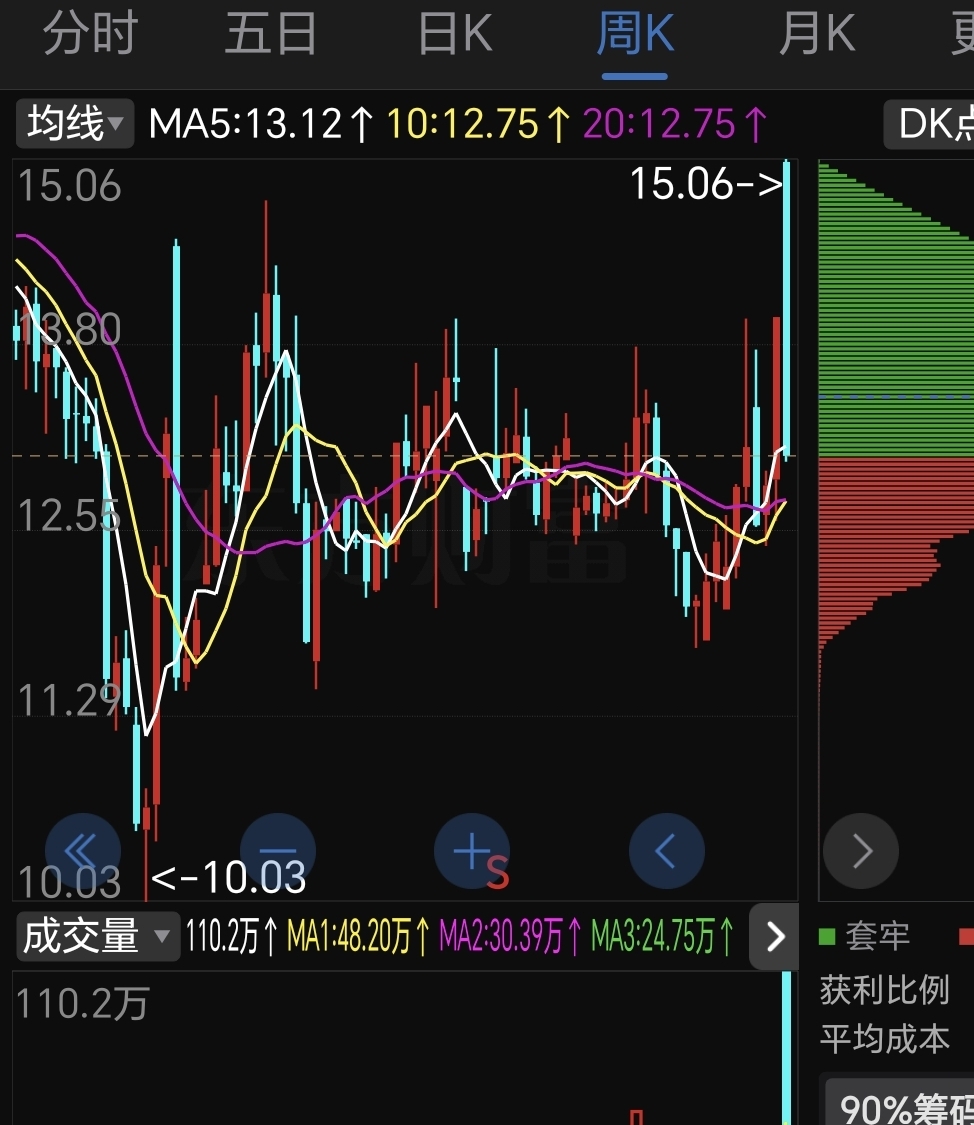Zoom in chart with plus button

(x=472, y=851)
